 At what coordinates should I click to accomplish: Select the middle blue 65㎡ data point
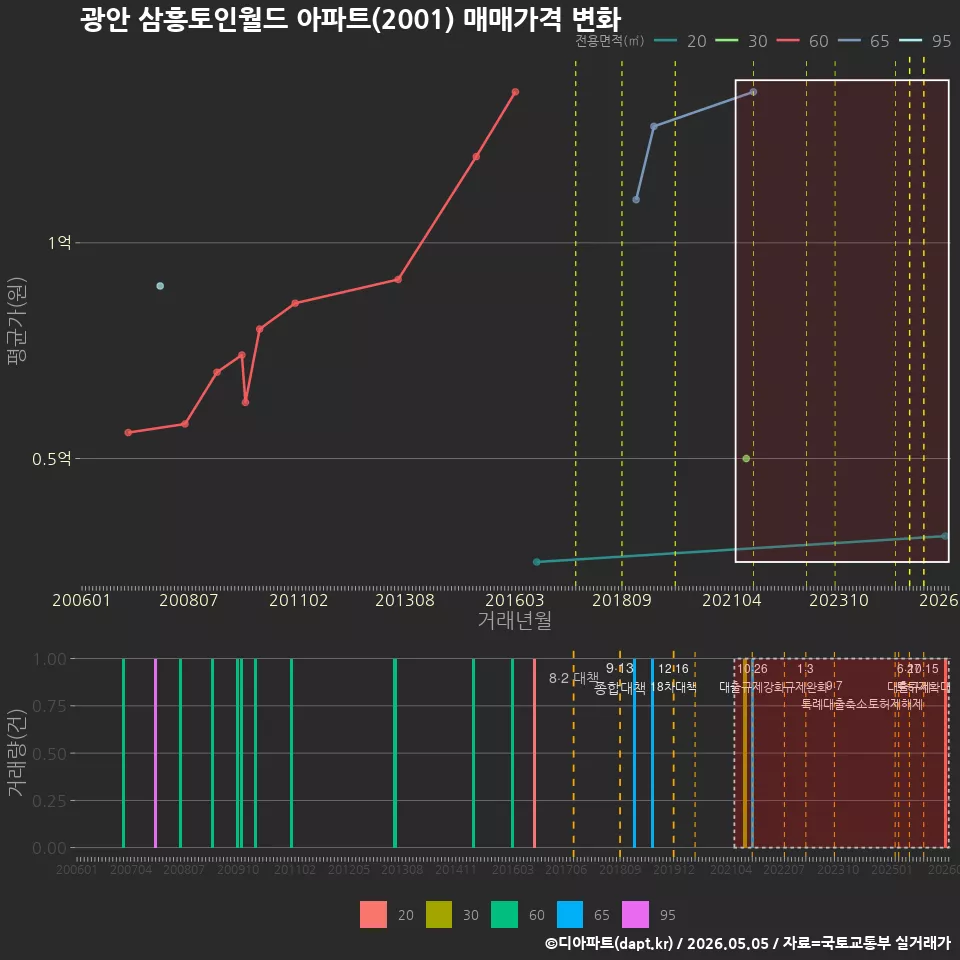click(x=654, y=126)
